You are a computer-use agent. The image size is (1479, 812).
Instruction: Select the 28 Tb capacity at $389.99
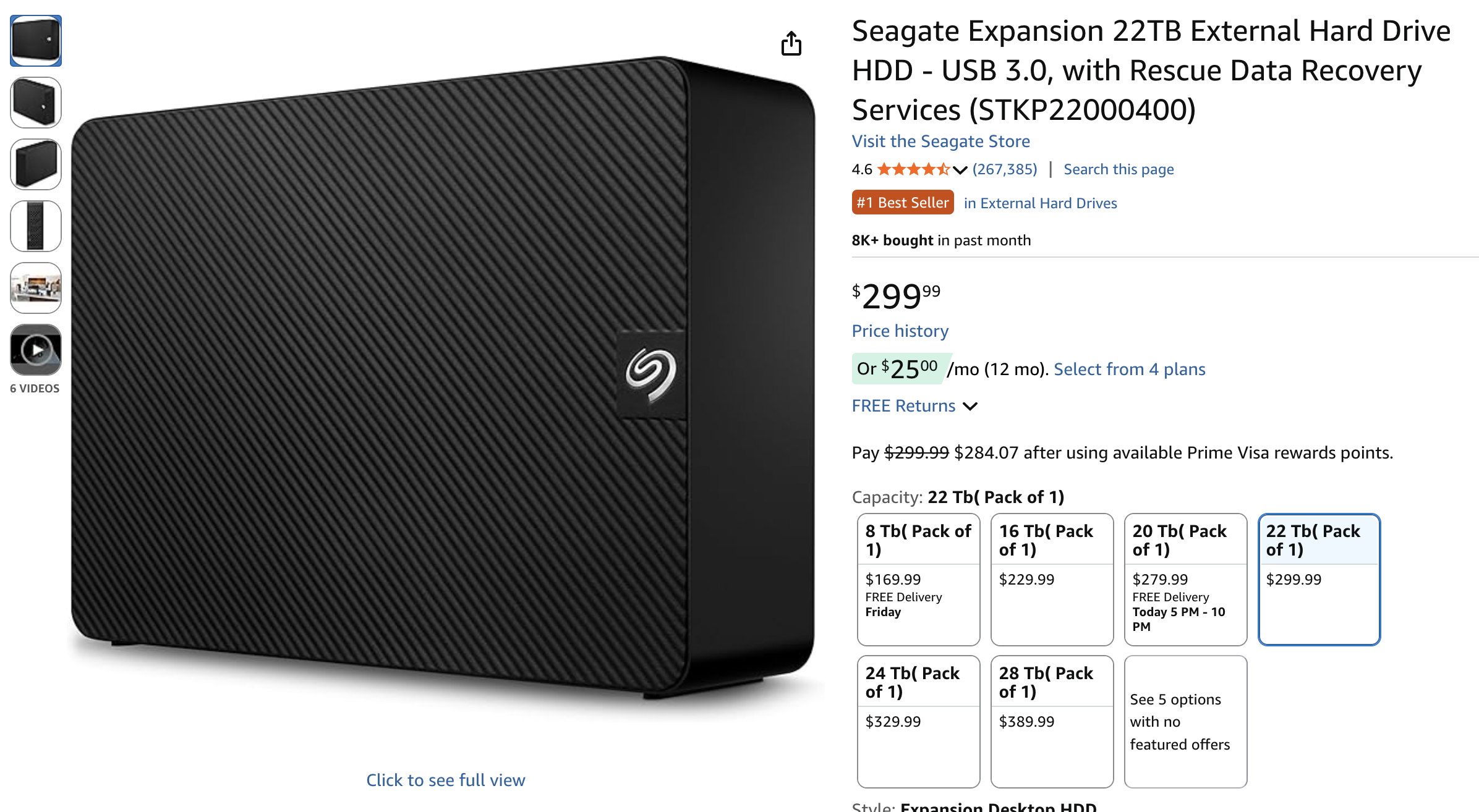(x=1052, y=721)
